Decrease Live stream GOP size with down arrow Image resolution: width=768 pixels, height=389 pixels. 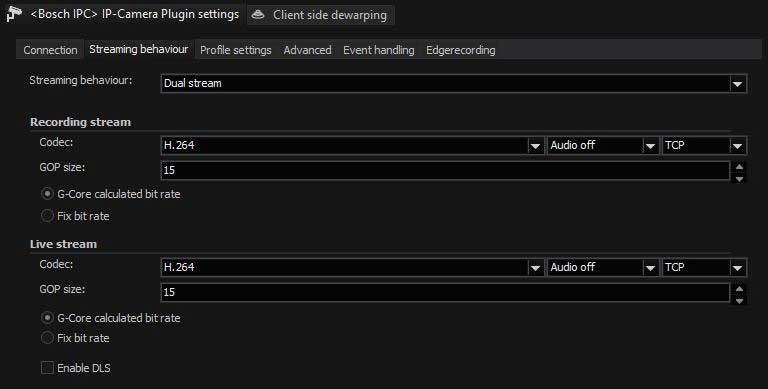coord(739,300)
